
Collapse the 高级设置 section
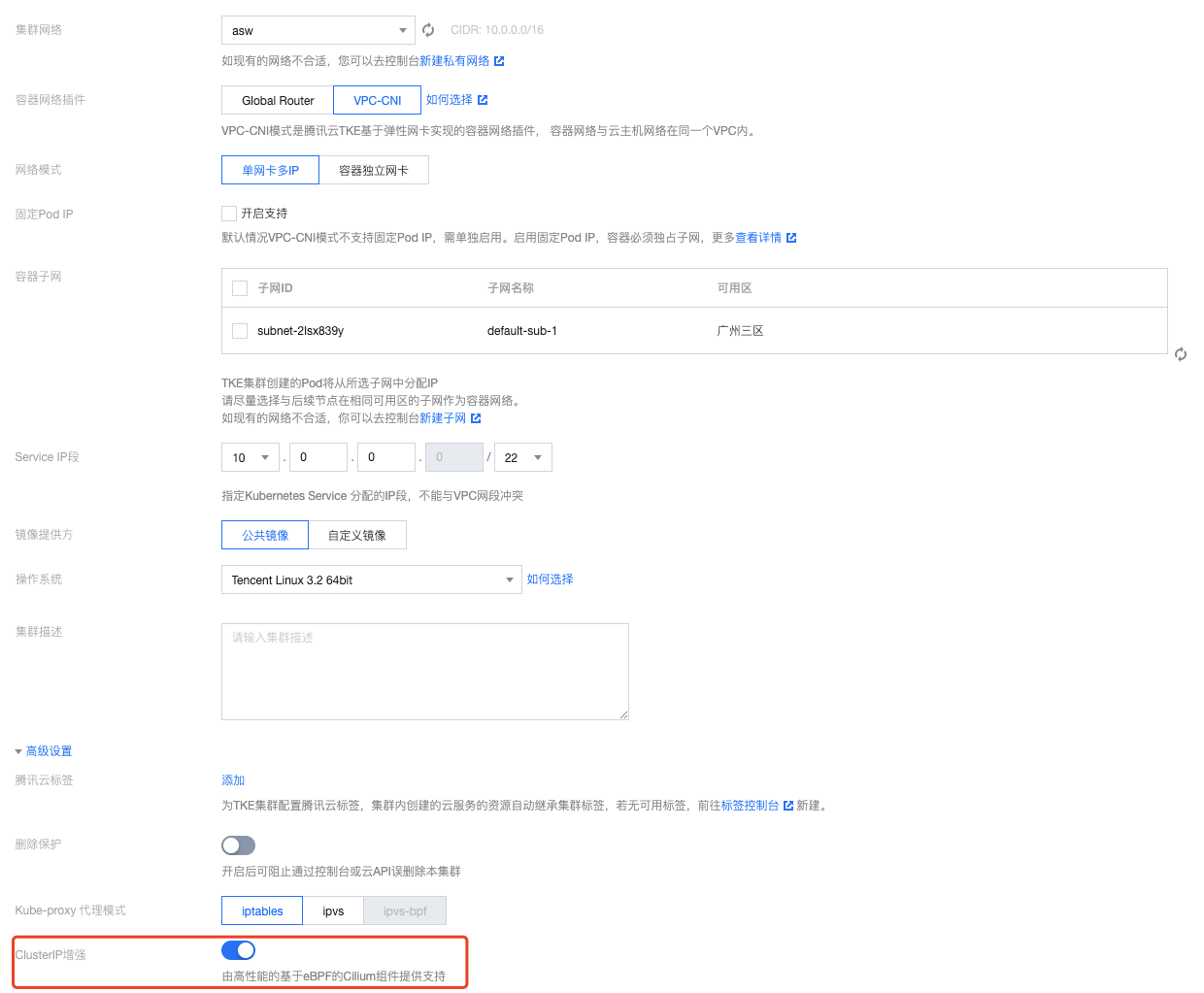tap(44, 751)
